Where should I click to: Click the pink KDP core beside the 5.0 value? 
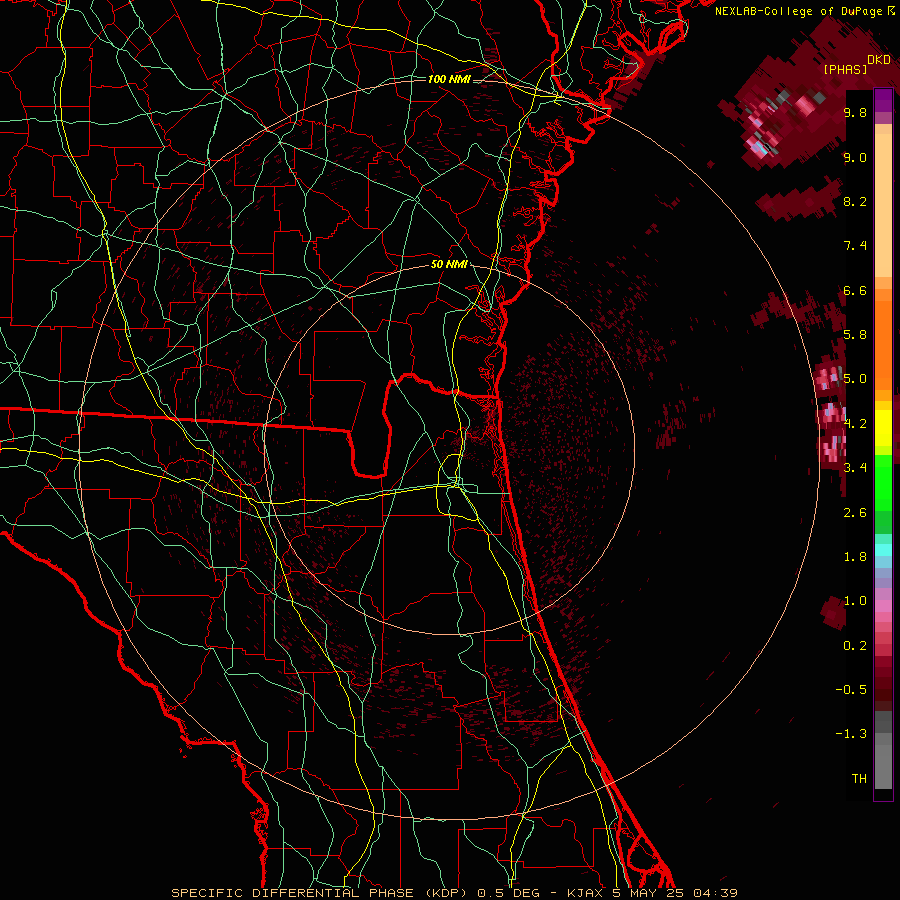pyautogui.click(x=829, y=379)
